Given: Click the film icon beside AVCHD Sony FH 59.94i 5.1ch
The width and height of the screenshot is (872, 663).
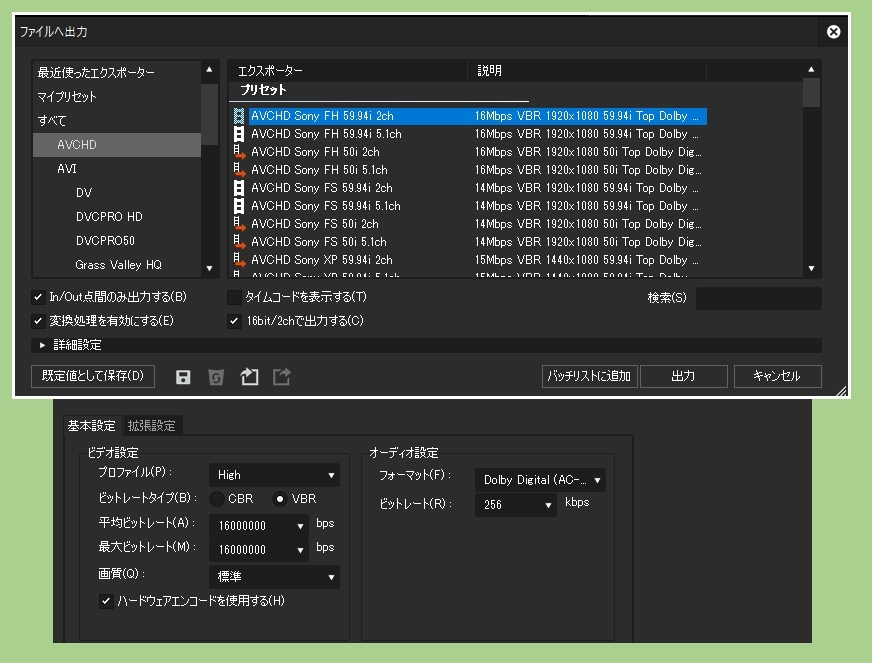Looking at the screenshot, I should click(x=239, y=134).
